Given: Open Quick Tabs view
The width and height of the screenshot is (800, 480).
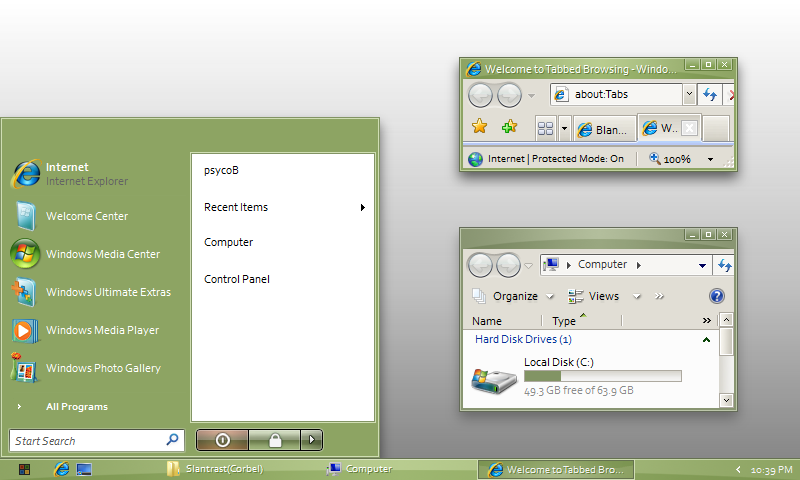Looking at the screenshot, I should coord(545,128).
